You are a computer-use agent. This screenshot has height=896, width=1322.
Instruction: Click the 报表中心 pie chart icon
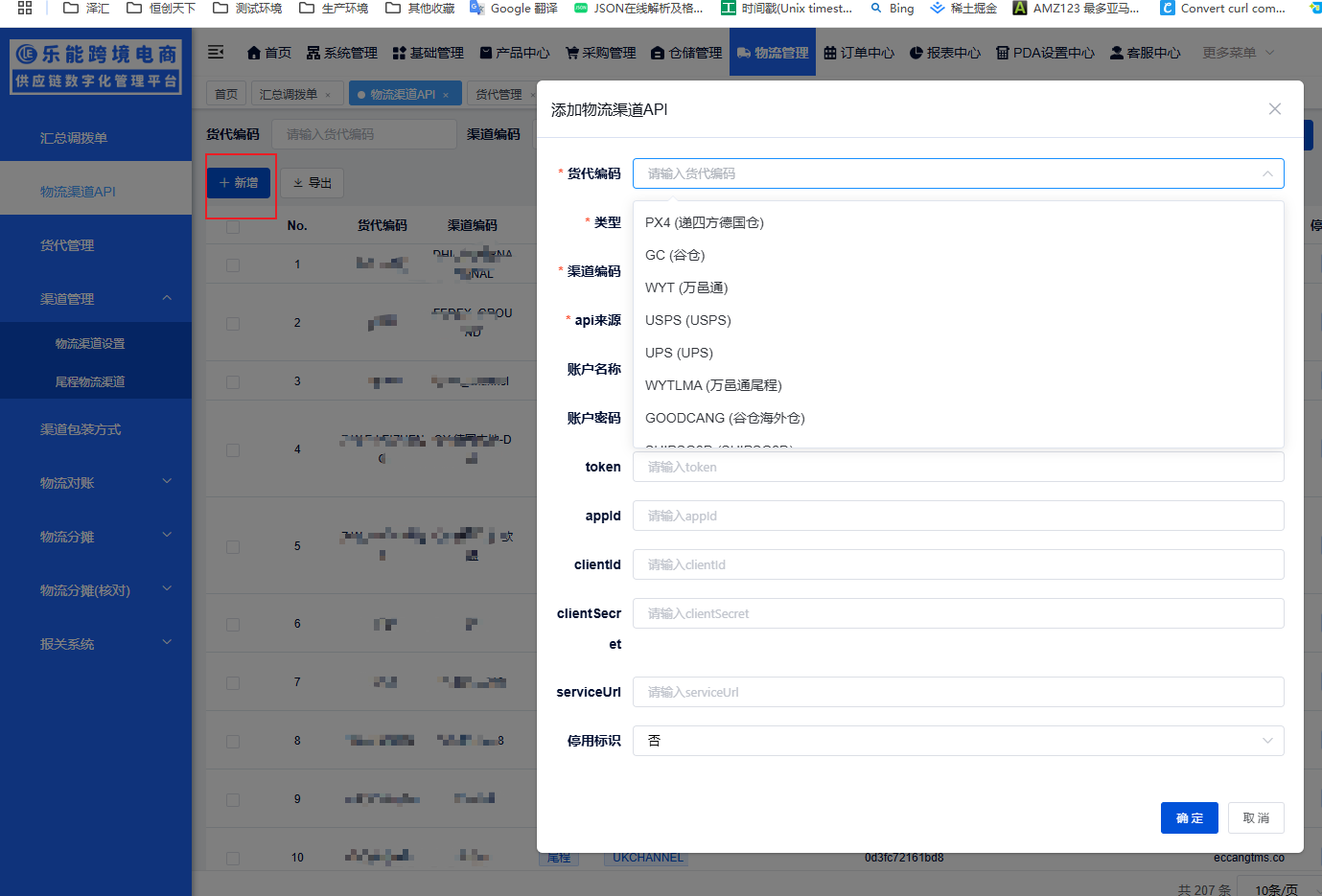(916, 53)
